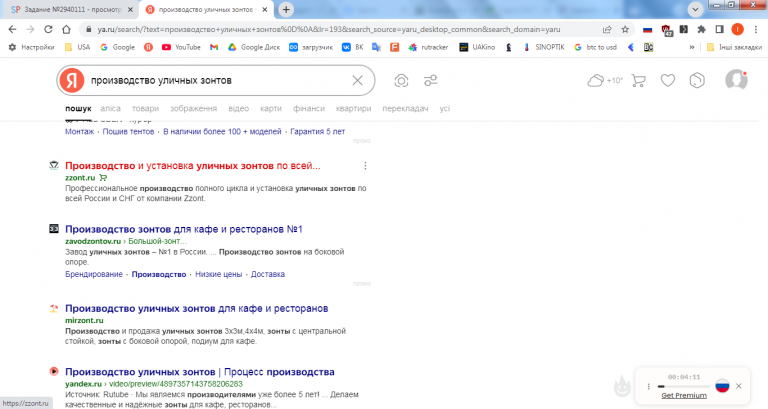Open the tab search dropdown arrow
The width and height of the screenshot is (768, 409).
coord(695,9)
